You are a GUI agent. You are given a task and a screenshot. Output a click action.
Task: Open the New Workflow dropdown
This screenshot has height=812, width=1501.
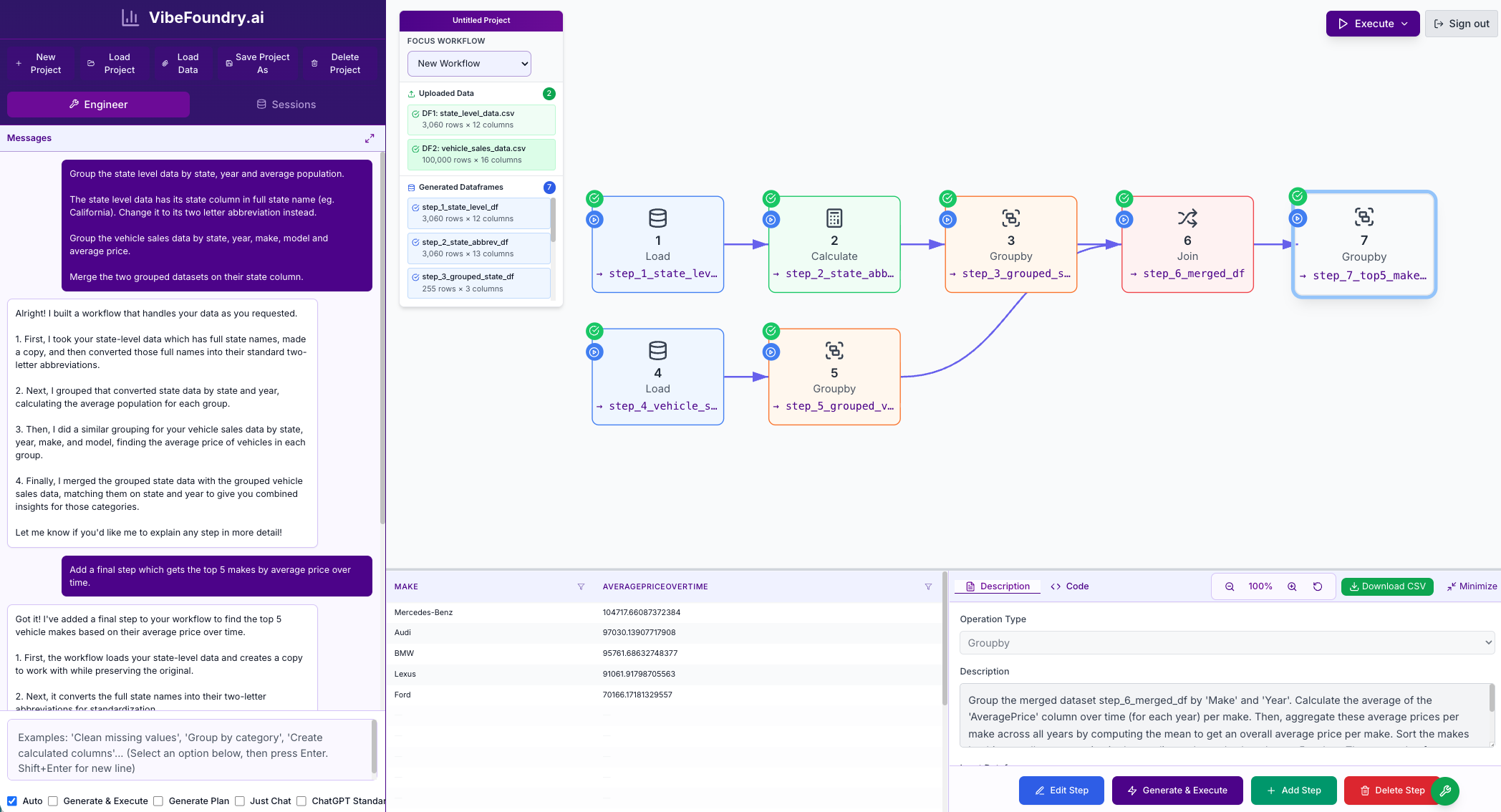pyautogui.click(x=469, y=64)
